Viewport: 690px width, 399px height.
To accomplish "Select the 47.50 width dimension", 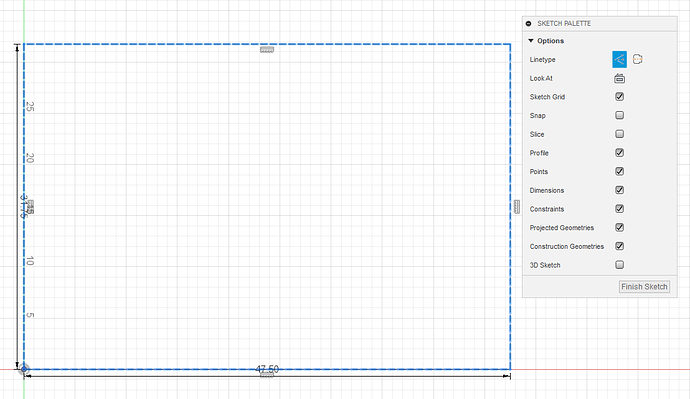I will (x=267, y=369).
